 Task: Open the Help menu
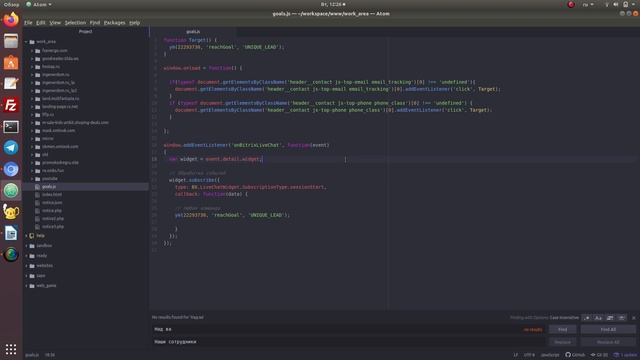point(134,22)
